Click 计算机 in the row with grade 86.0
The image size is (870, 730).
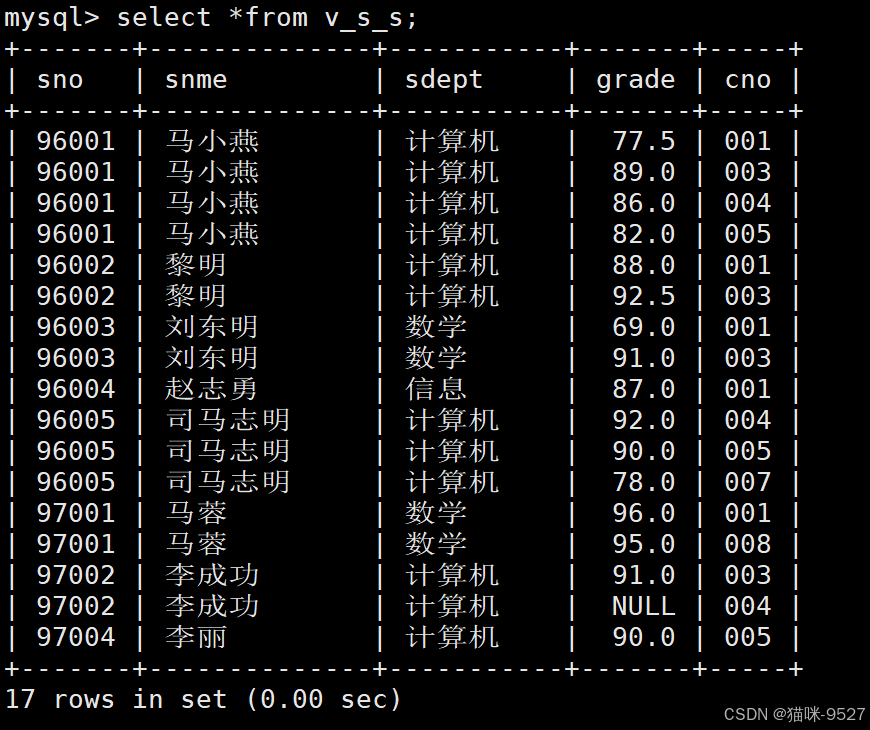pyautogui.click(x=452, y=204)
